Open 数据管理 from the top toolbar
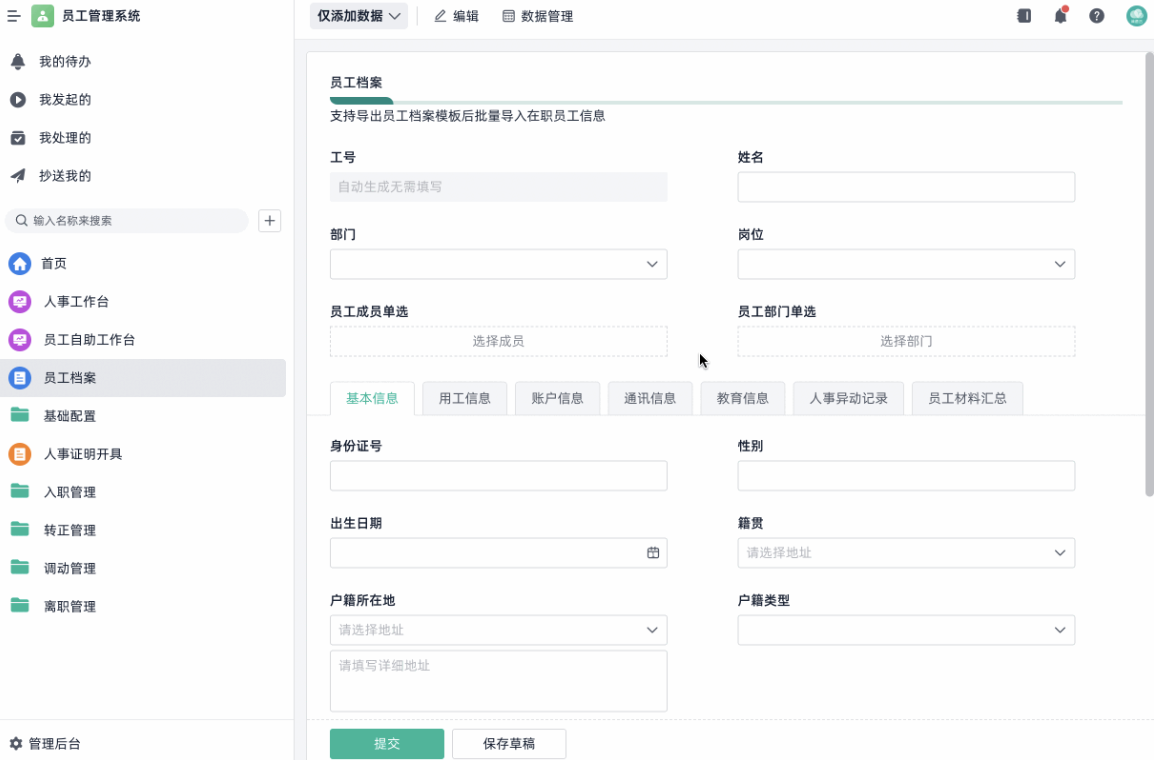 coord(537,15)
